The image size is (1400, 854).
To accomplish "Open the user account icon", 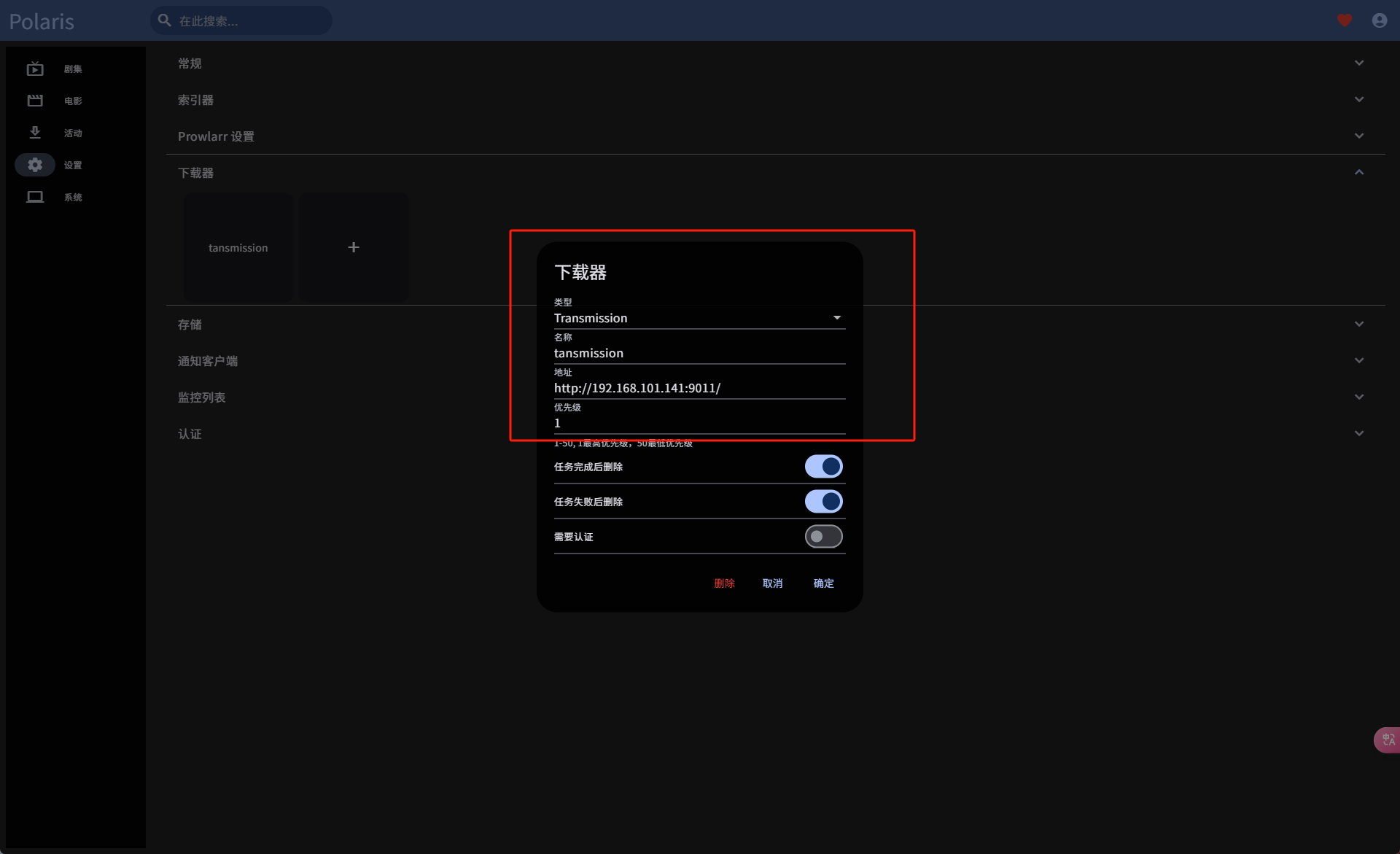I will (x=1380, y=20).
